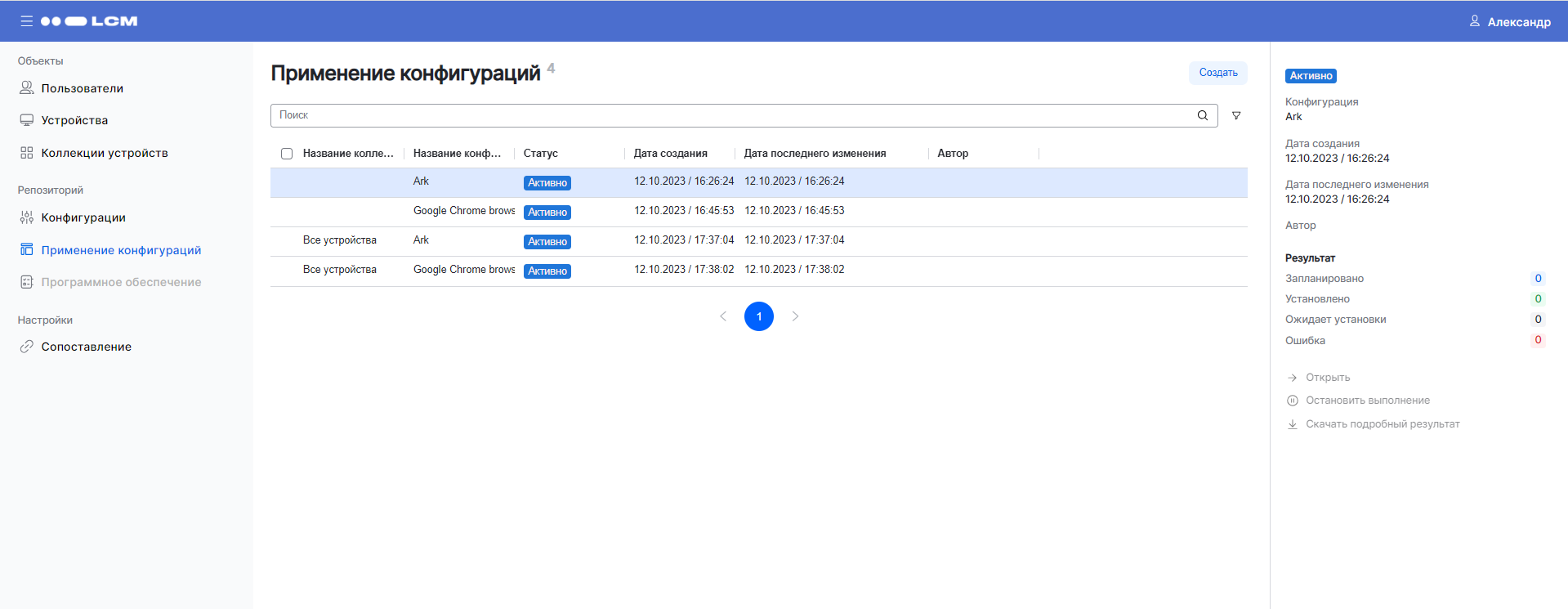Click the Сопоставление link icon
Image resolution: width=1568 pixels, height=609 pixels.
click(x=27, y=347)
